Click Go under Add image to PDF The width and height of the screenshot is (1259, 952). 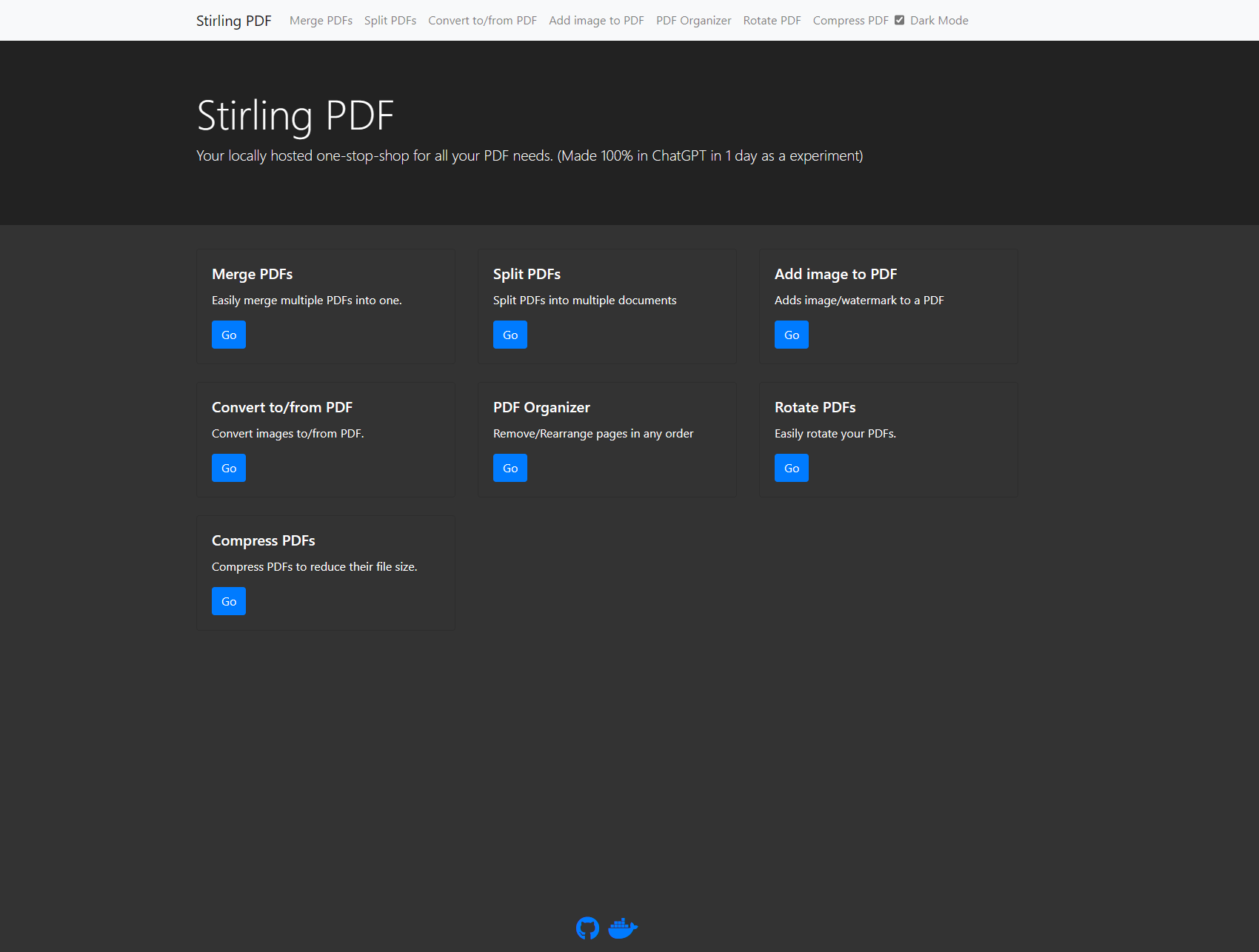(791, 335)
